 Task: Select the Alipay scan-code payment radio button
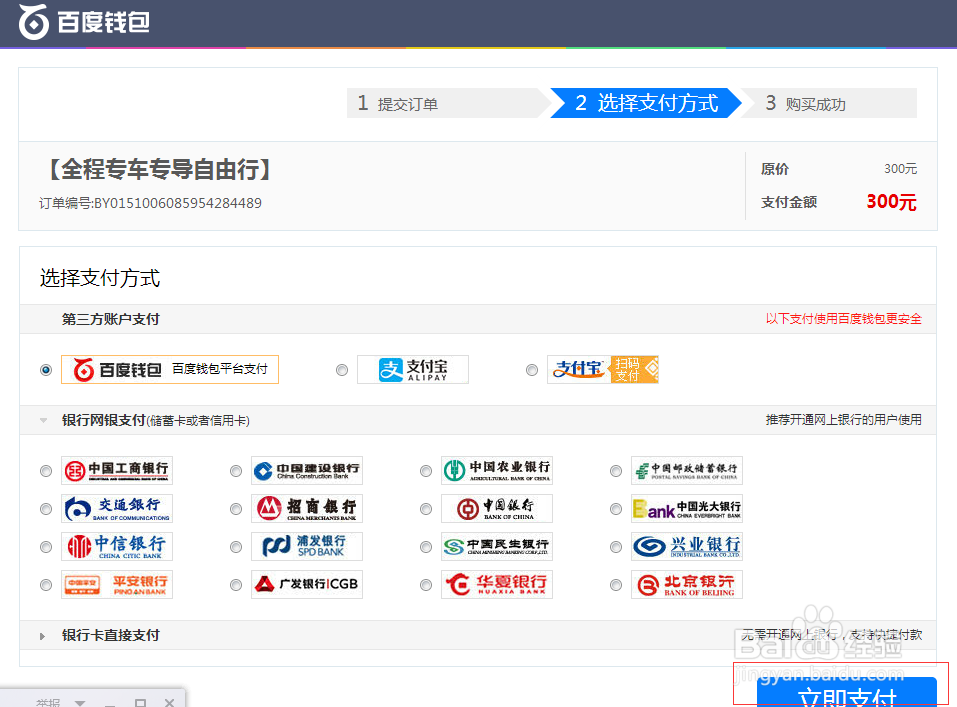(532, 370)
